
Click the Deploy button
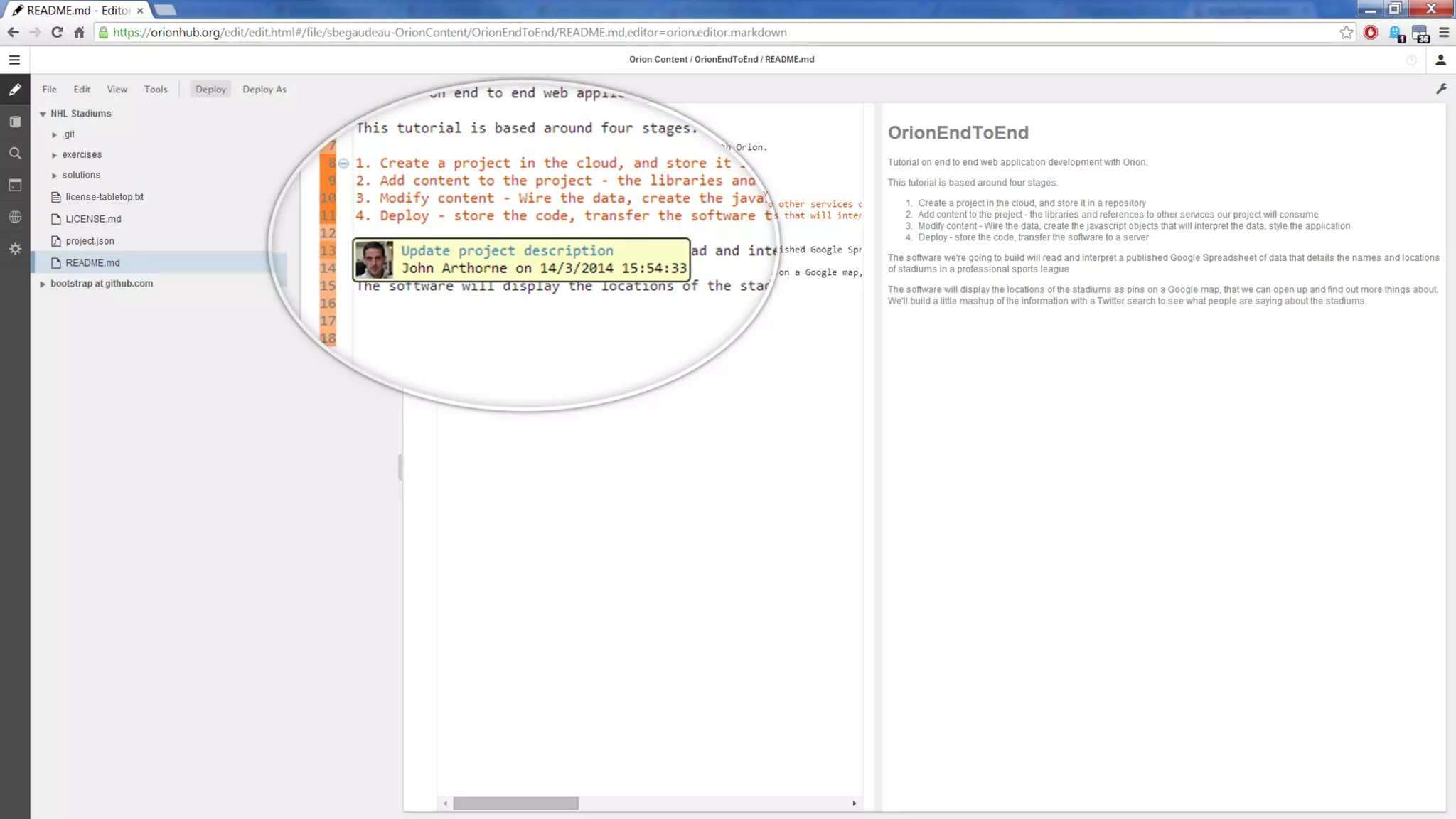210,90
